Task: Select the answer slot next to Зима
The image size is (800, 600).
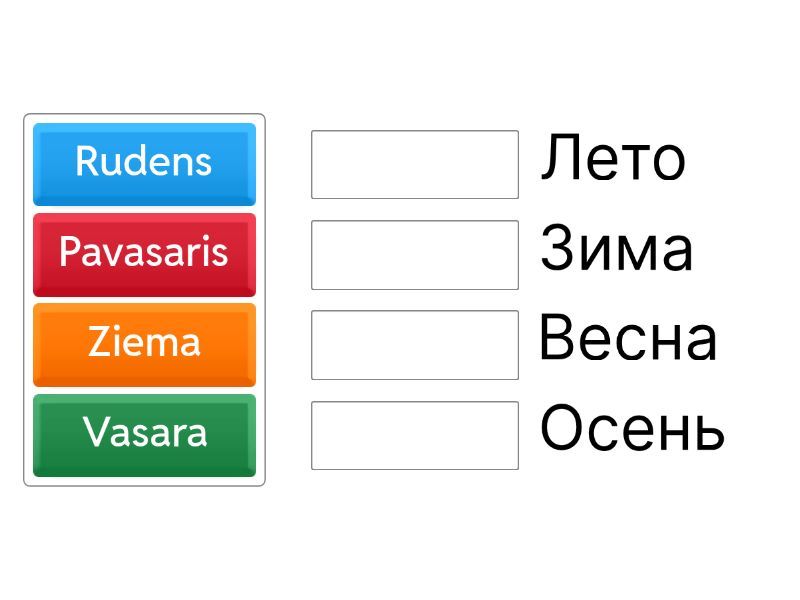Action: 414,254
